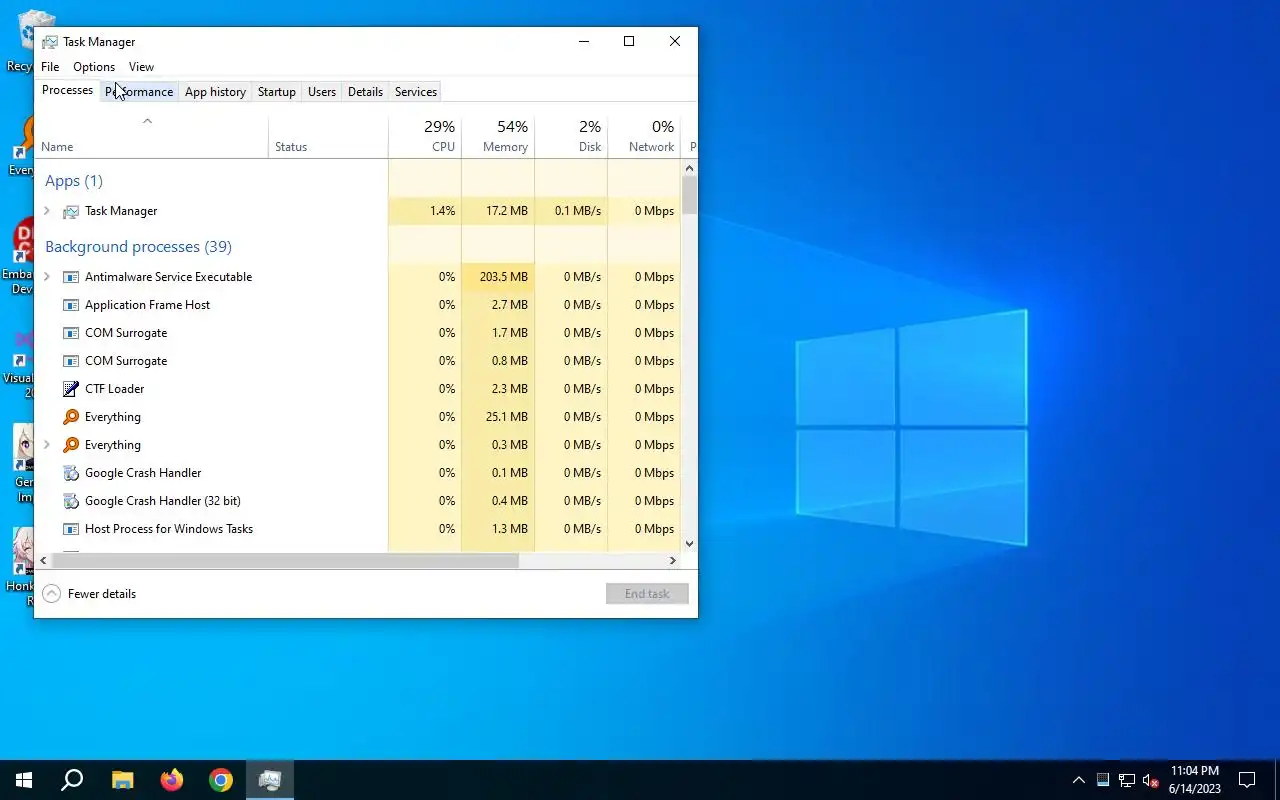The image size is (1280, 800).
Task: Click the Google Crash Handler icon
Action: coord(71,473)
